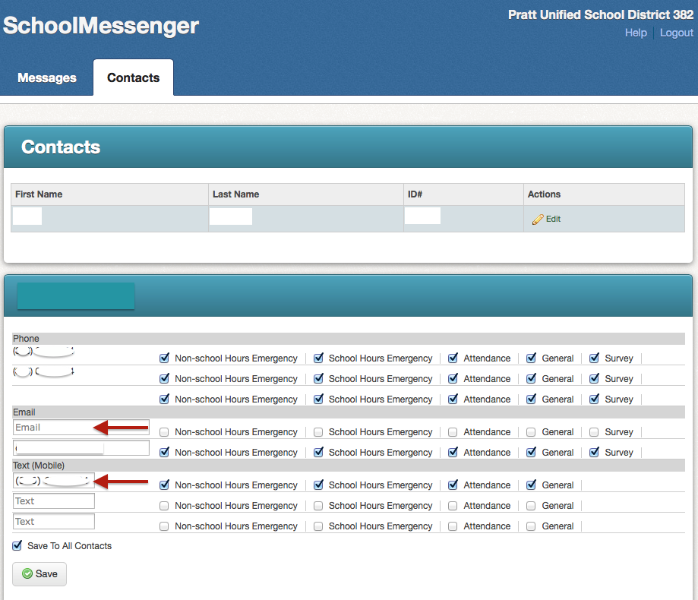The height and width of the screenshot is (600, 698).
Task: Check first email Non-school Hours Emergency
Action: pos(164,432)
